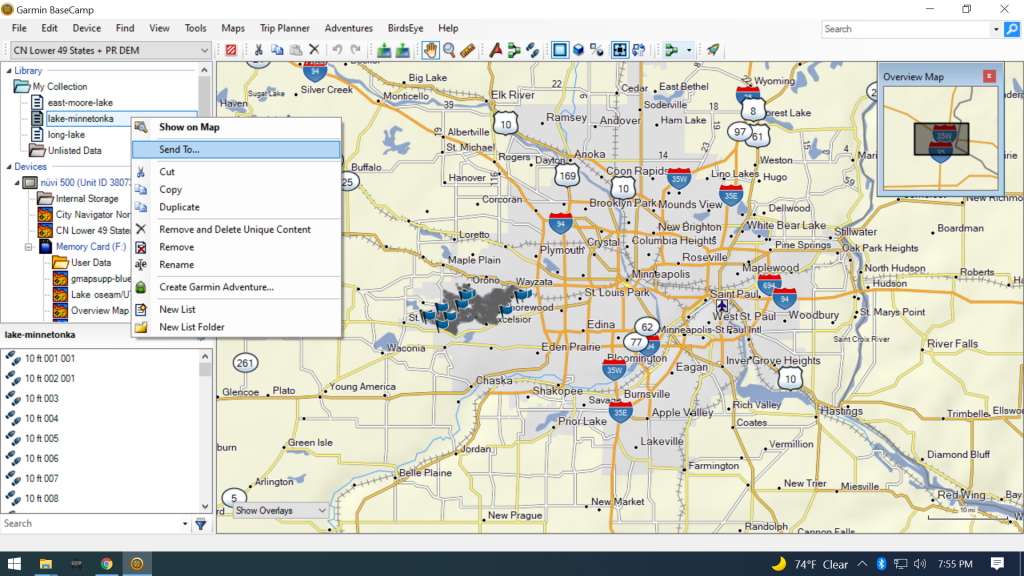This screenshot has height=576, width=1024.
Task: Click in the top Search field
Action: (906, 29)
